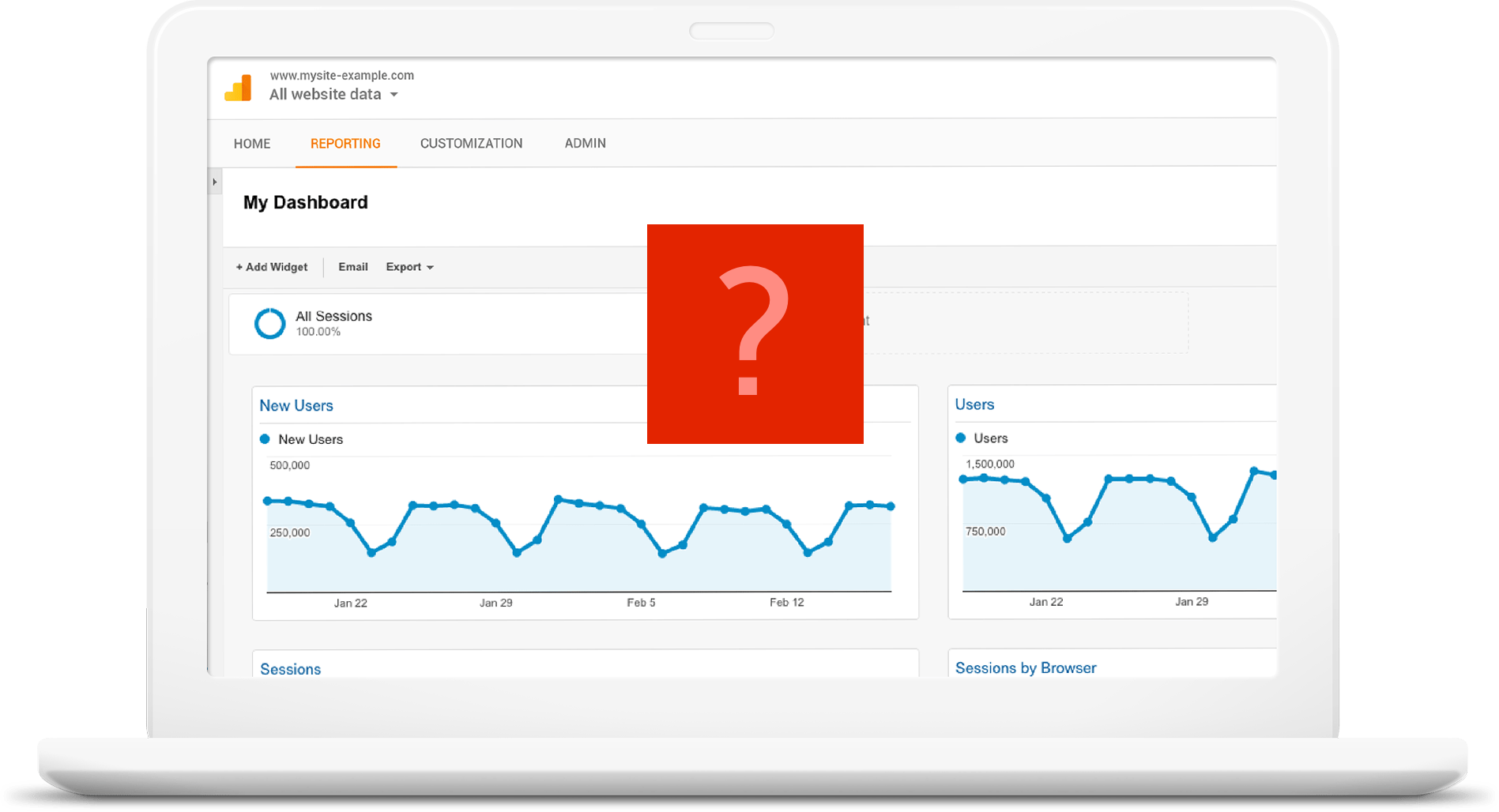Open the Export dropdown menu
Screen dimensions: 1499x812
[x=409, y=267]
